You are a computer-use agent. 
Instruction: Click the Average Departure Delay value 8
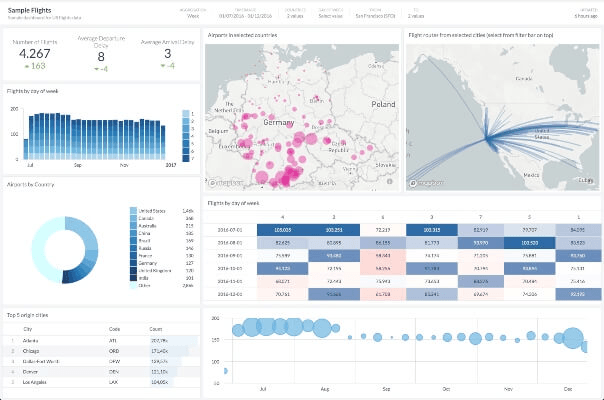point(101,57)
